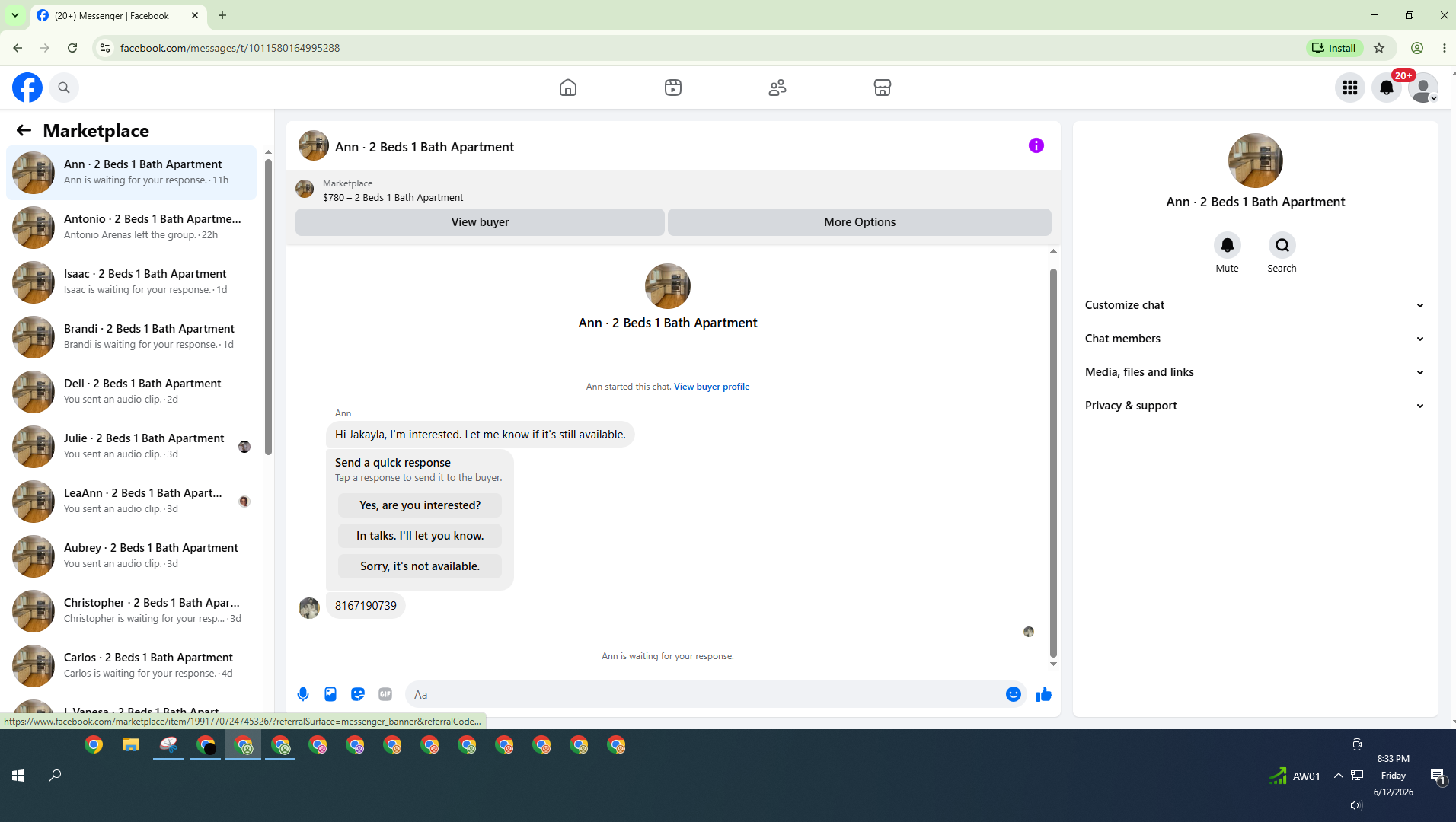The height and width of the screenshot is (822, 1456).
Task: Send a thumbs-up like
Action: click(x=1044, y=694)
